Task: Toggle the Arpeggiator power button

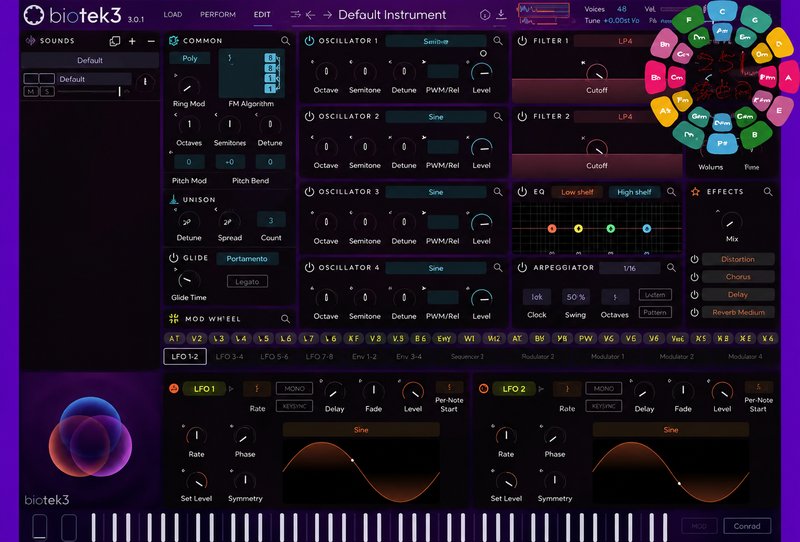Action: (x=522, y=267)
